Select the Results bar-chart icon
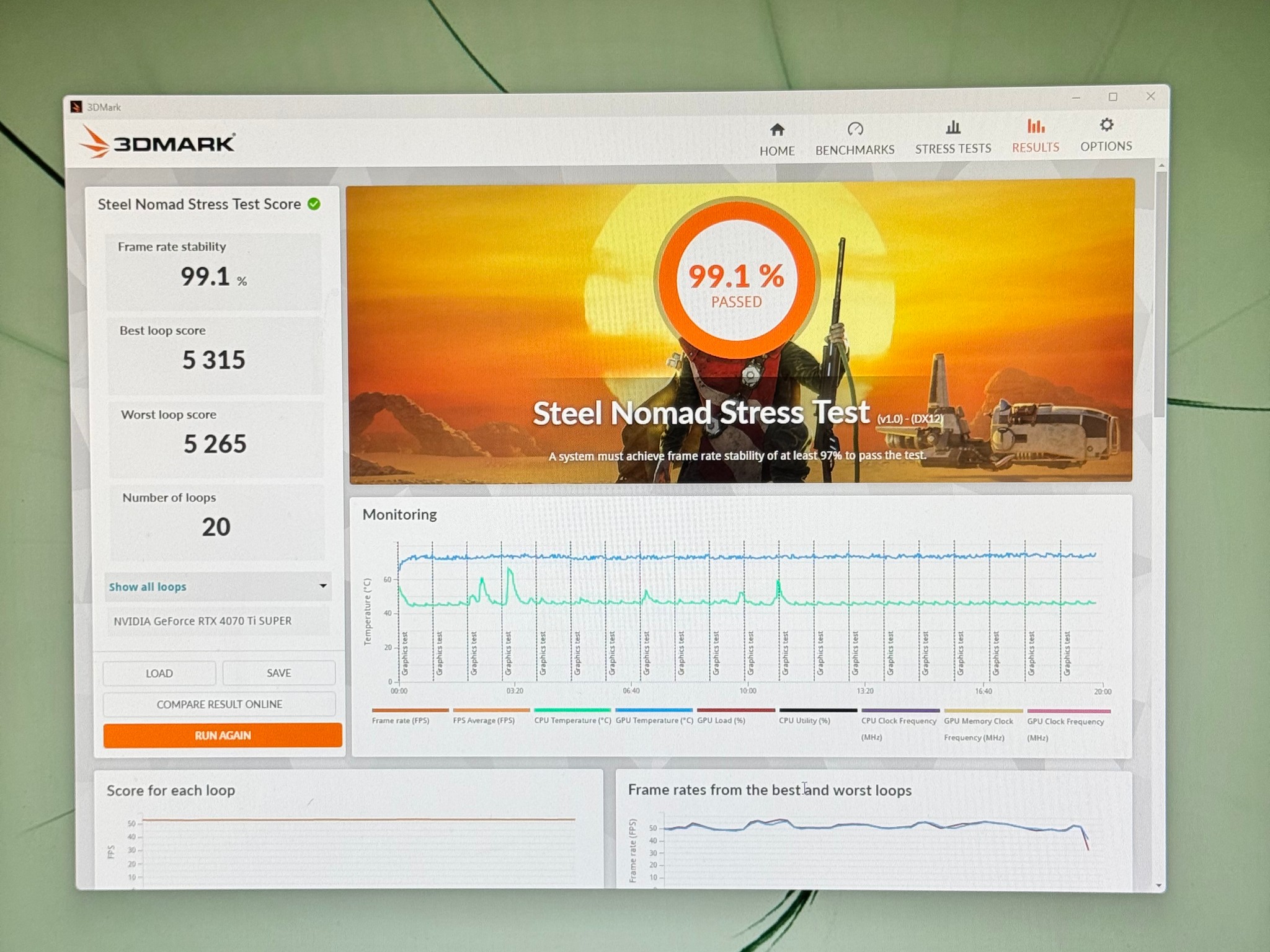This screenshot has height=952, width=1270. tap(1036, 126)
